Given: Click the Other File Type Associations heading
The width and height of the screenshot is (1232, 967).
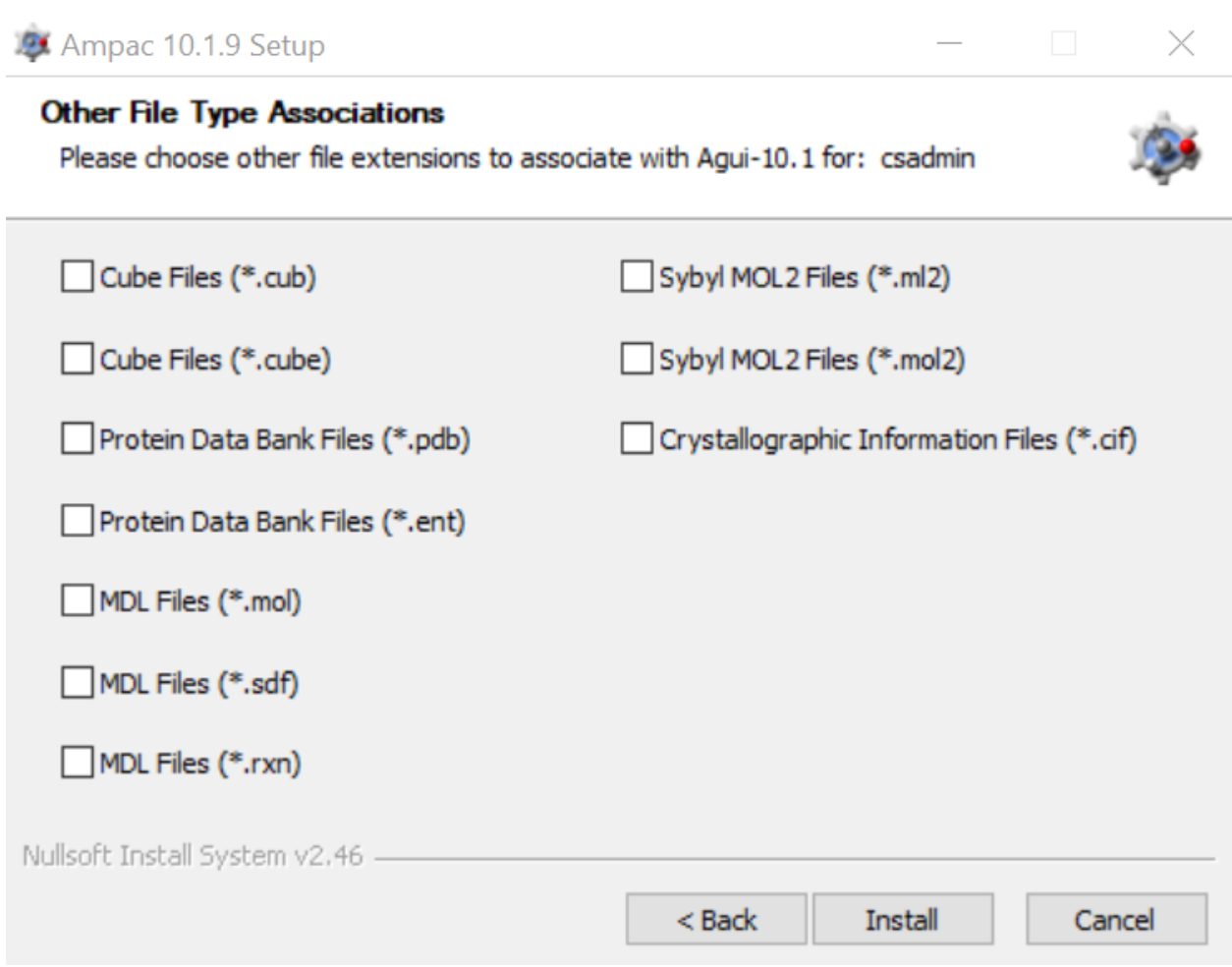Looking at the screenshot, I should tap(242, 113).
